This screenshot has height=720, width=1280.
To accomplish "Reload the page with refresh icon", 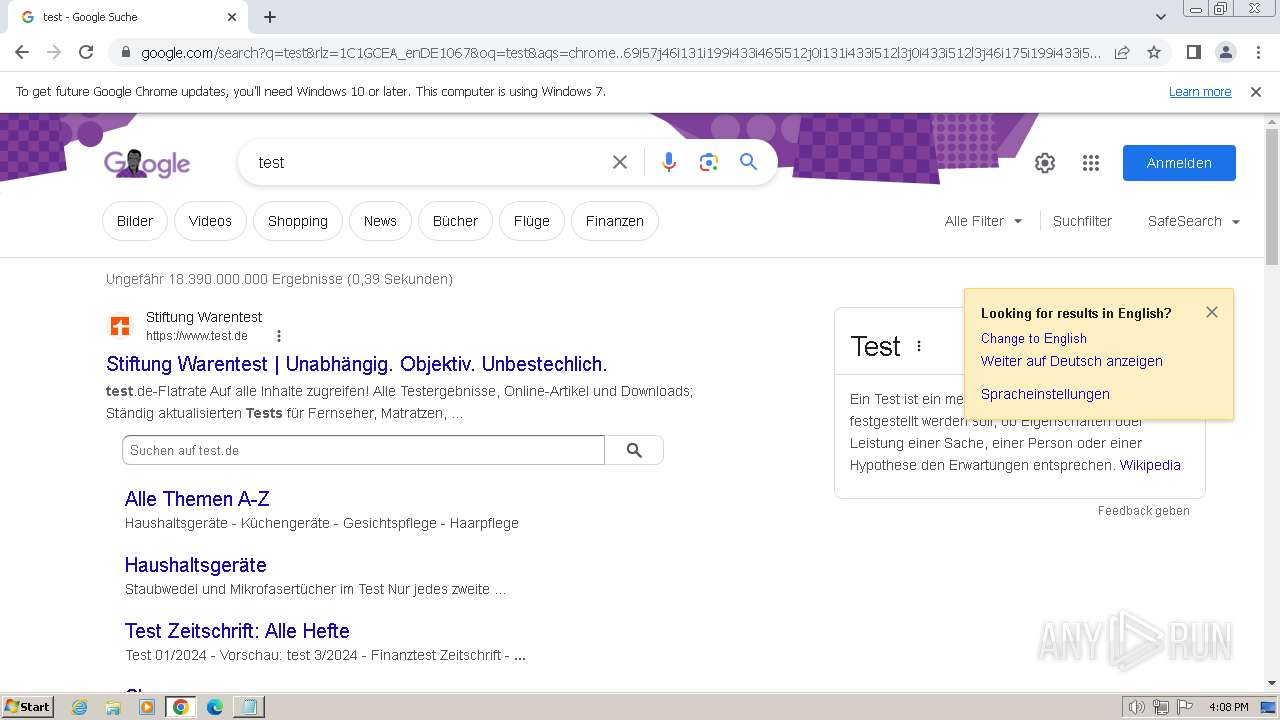I will pyautogui.click(x=86, y=52).
